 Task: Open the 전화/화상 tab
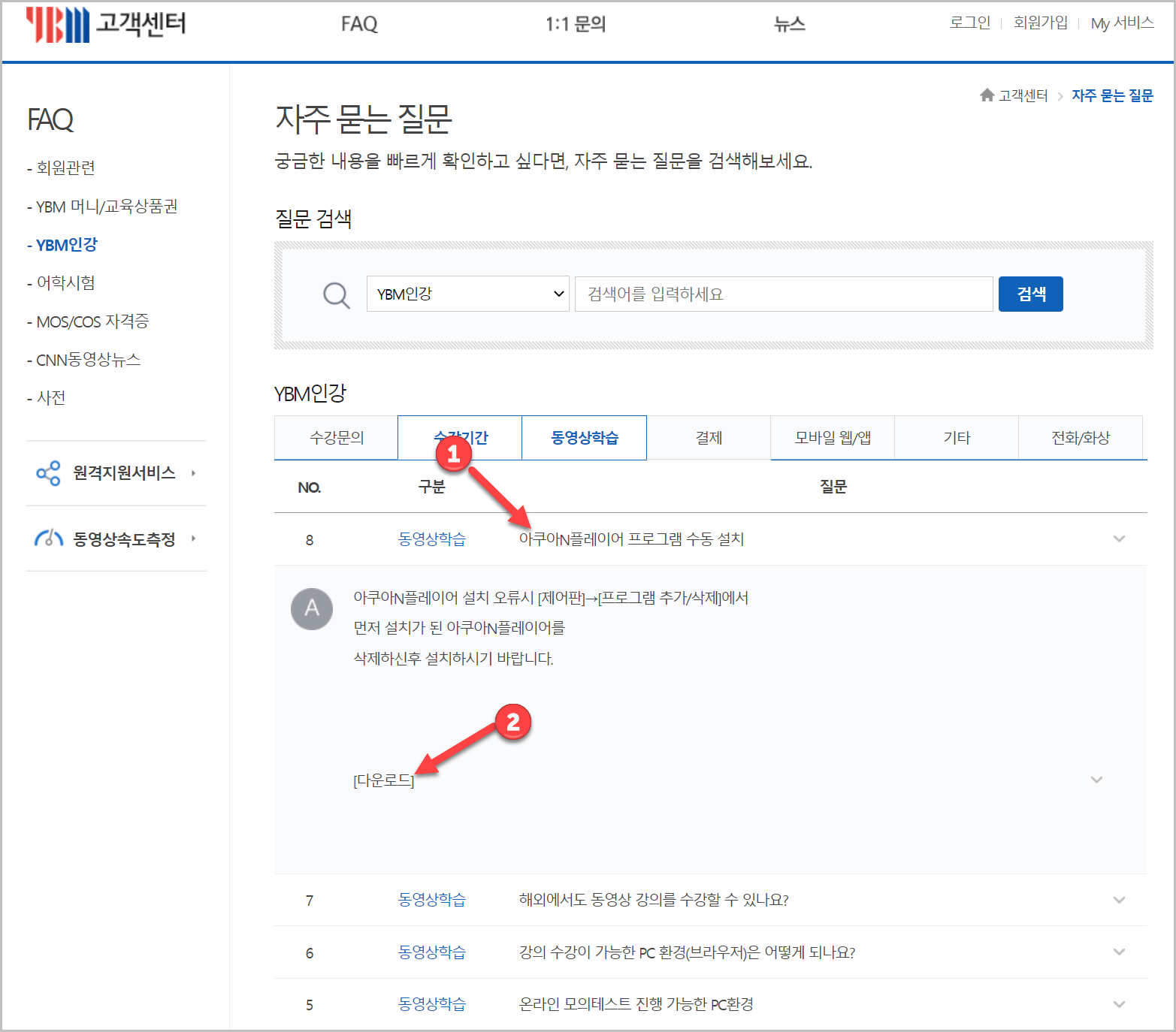click(x=1081, y=437)
